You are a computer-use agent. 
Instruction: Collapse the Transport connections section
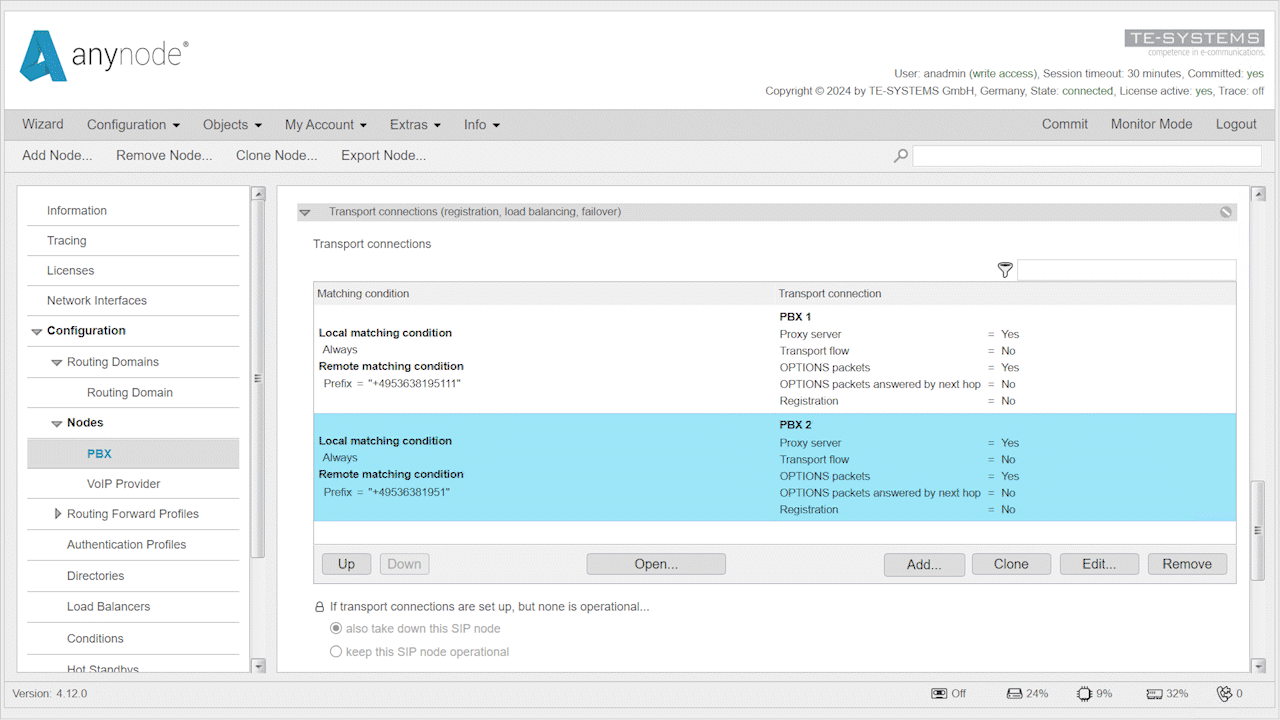pos(306,212)
